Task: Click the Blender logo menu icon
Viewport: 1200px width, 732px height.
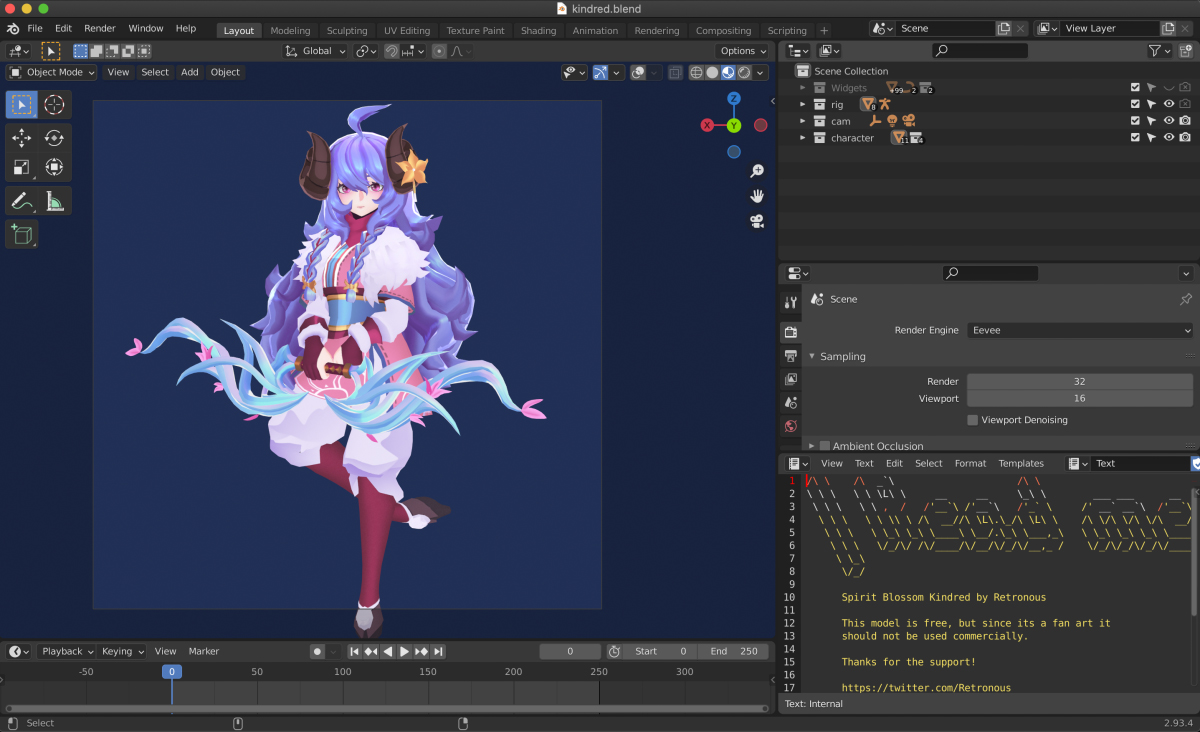Action: point(12,28)
